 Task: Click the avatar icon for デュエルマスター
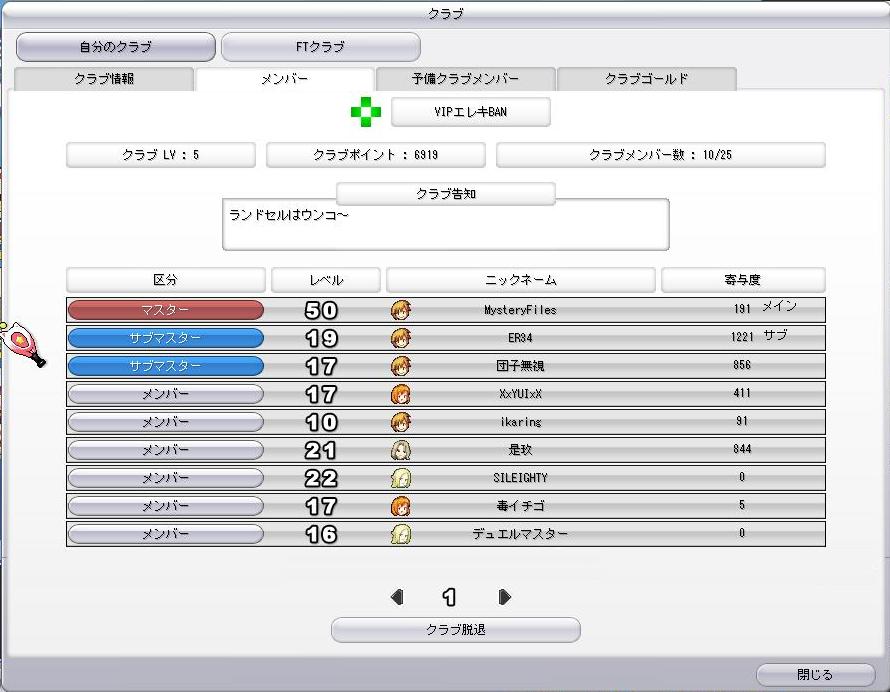401,534
